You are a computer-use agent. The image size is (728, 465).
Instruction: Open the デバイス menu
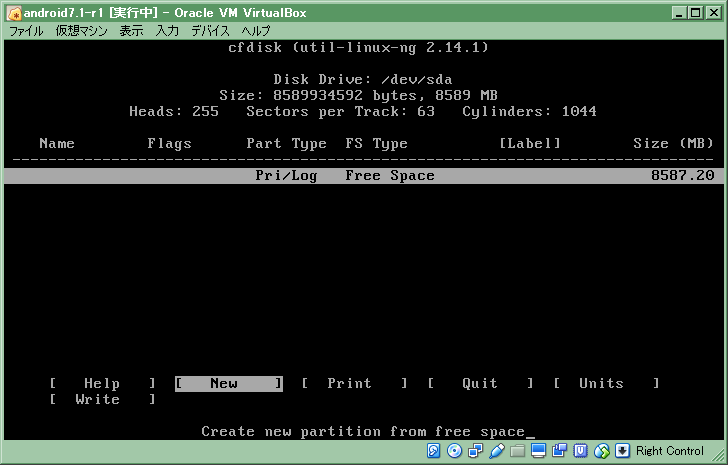(210, 31)
